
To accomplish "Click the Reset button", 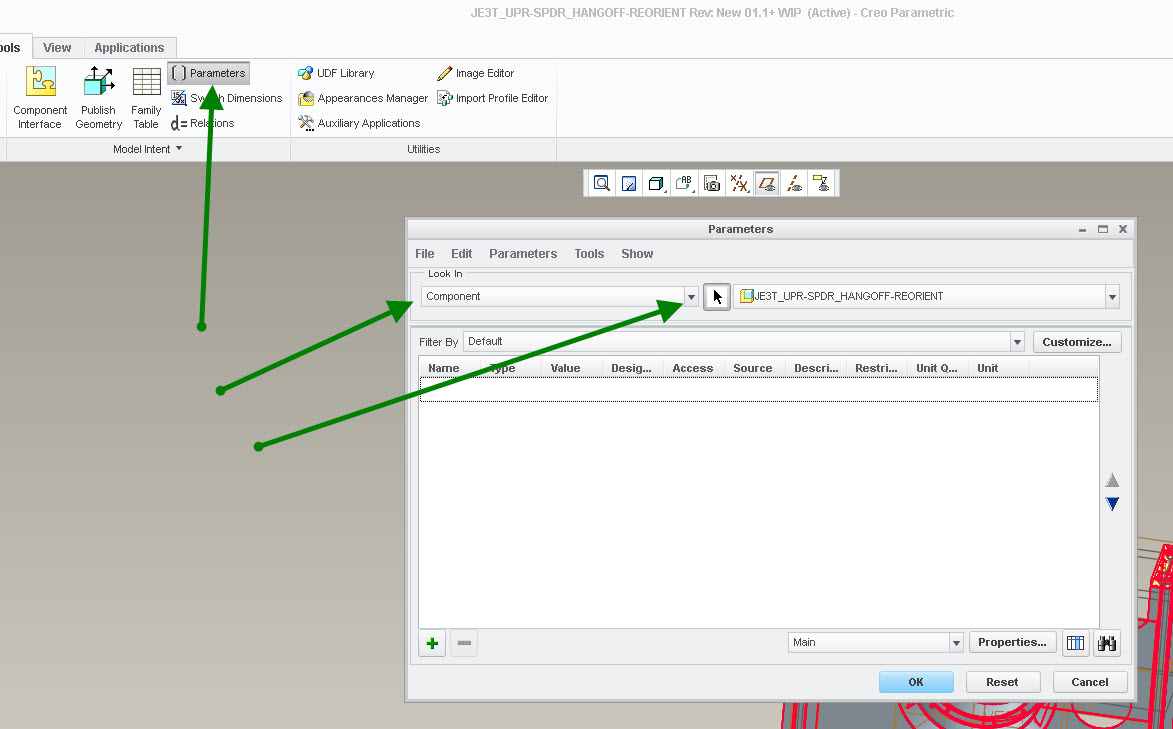I will click(1002, 682).
